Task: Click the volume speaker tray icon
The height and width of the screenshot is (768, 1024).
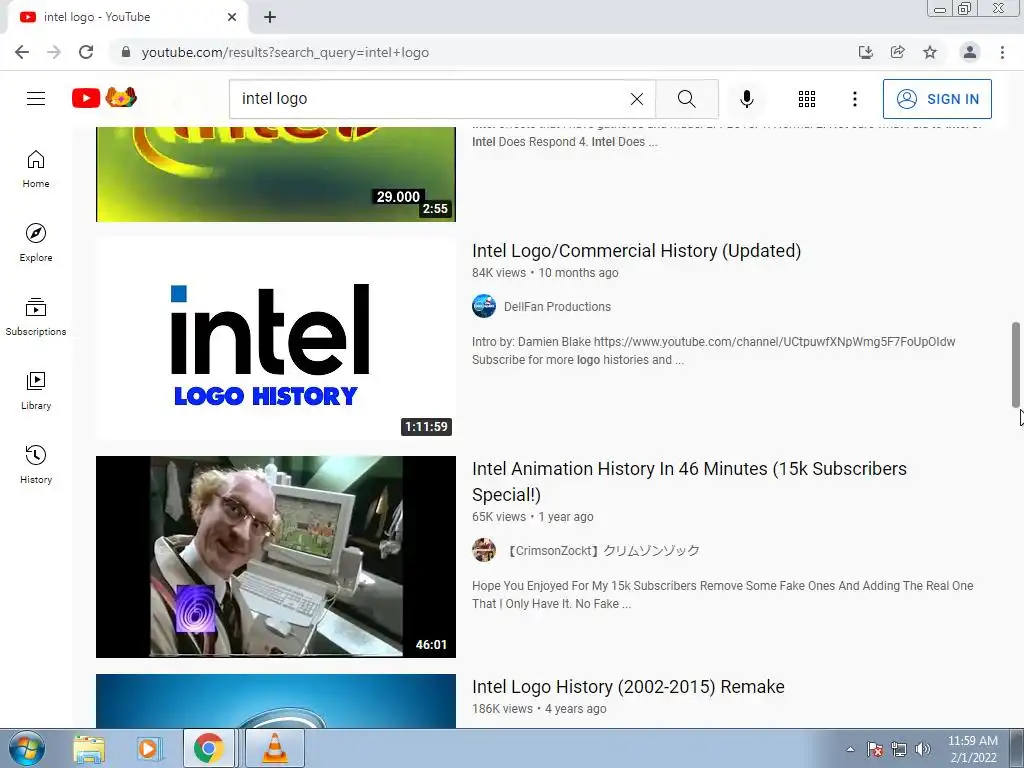Action: [x=923, y=749]
